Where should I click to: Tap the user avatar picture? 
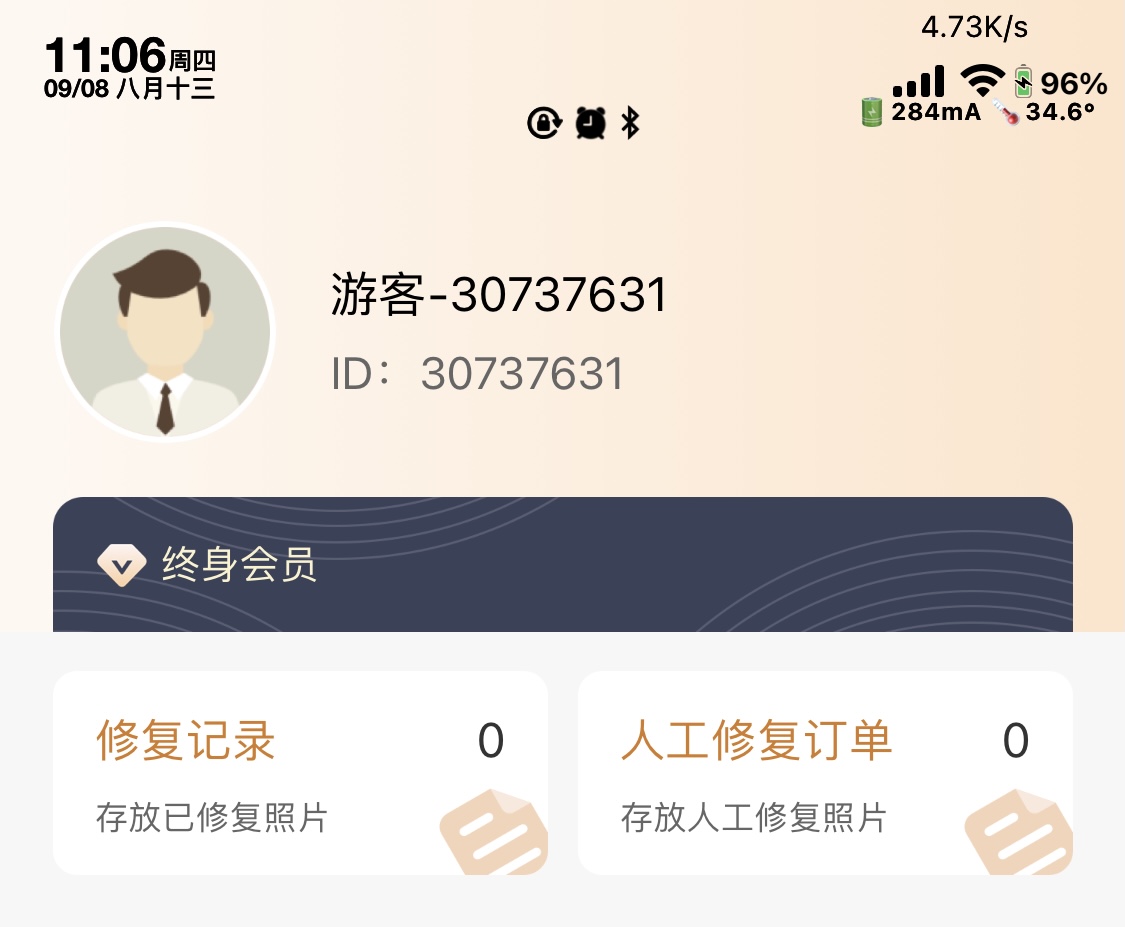coord(165,331)
